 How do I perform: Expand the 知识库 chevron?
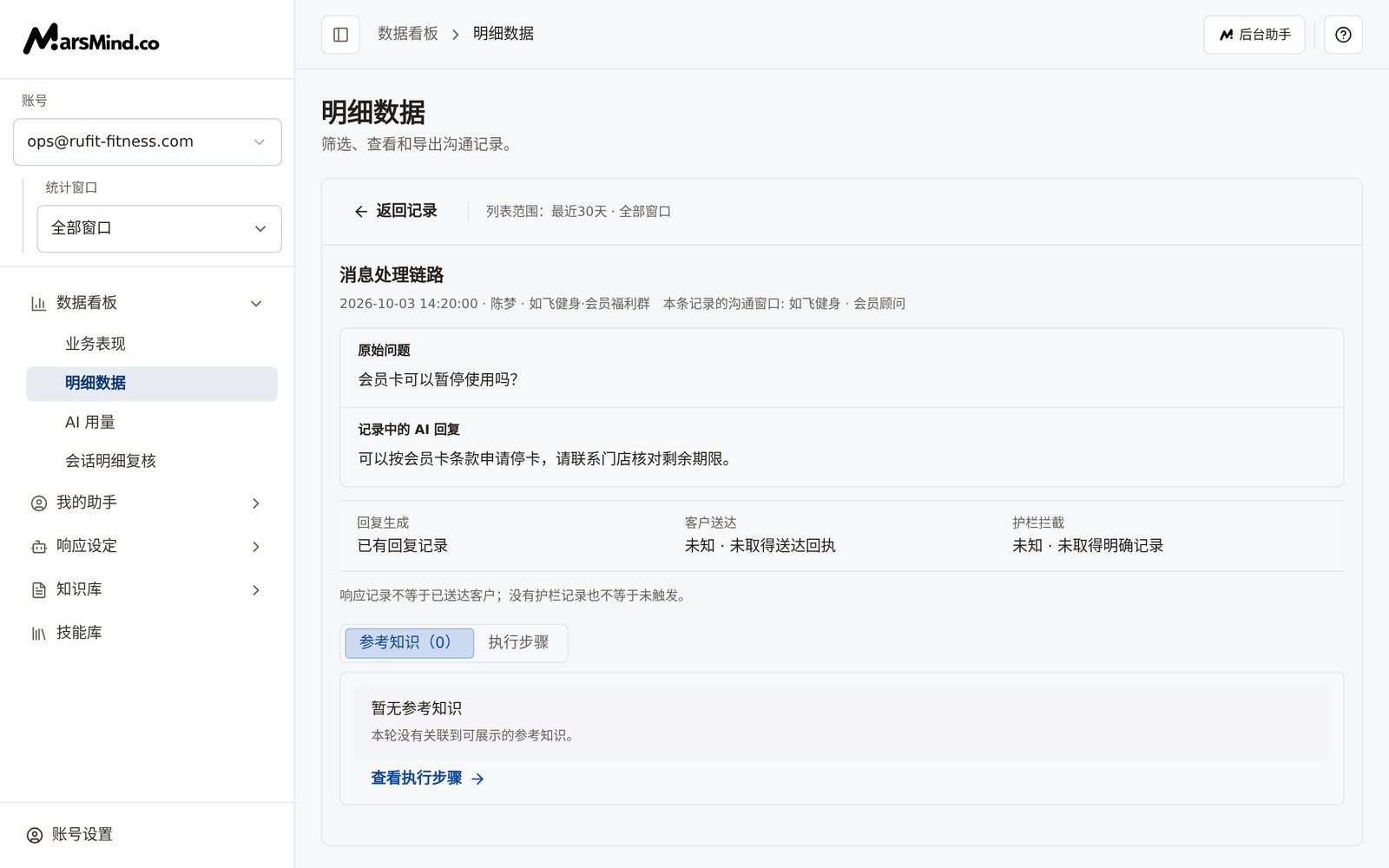pyautogui.click(x=256, y=589)
